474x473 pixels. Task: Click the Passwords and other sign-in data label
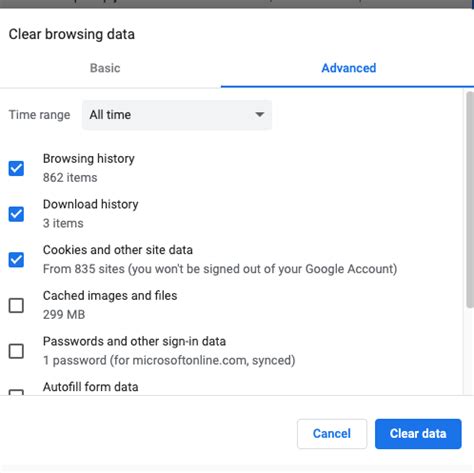134,341
